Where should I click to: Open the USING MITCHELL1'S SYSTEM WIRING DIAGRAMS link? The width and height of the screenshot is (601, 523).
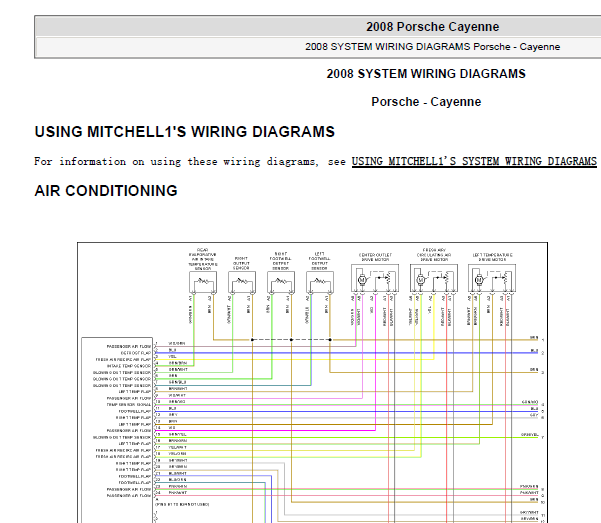point(474,161)
